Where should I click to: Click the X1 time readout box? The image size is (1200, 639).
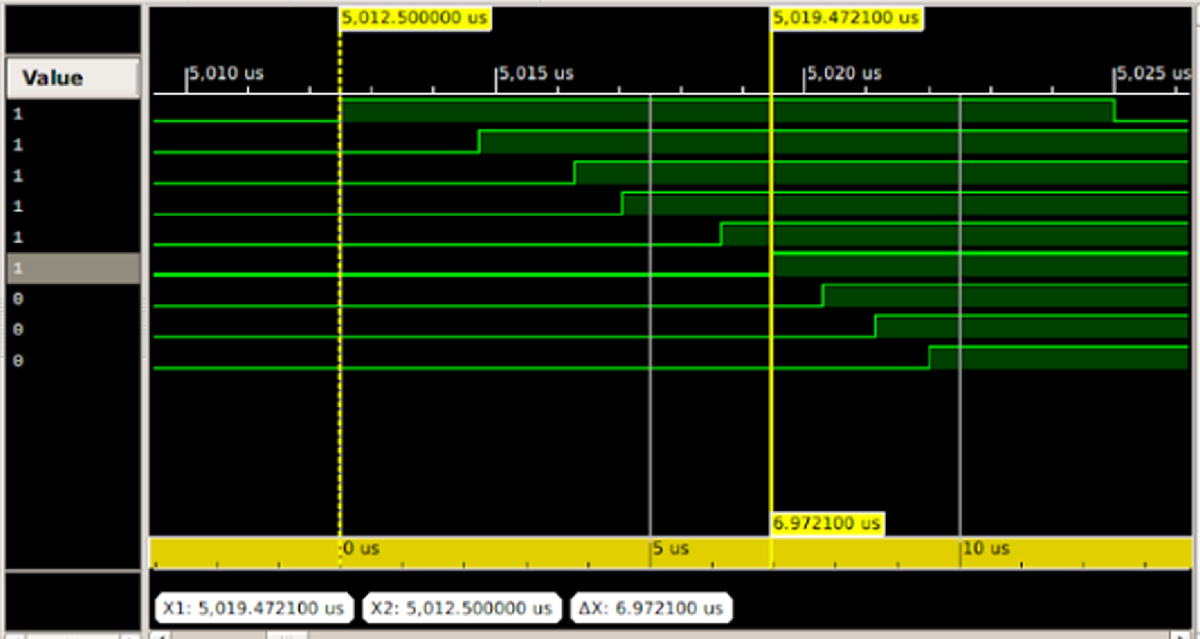256,607
